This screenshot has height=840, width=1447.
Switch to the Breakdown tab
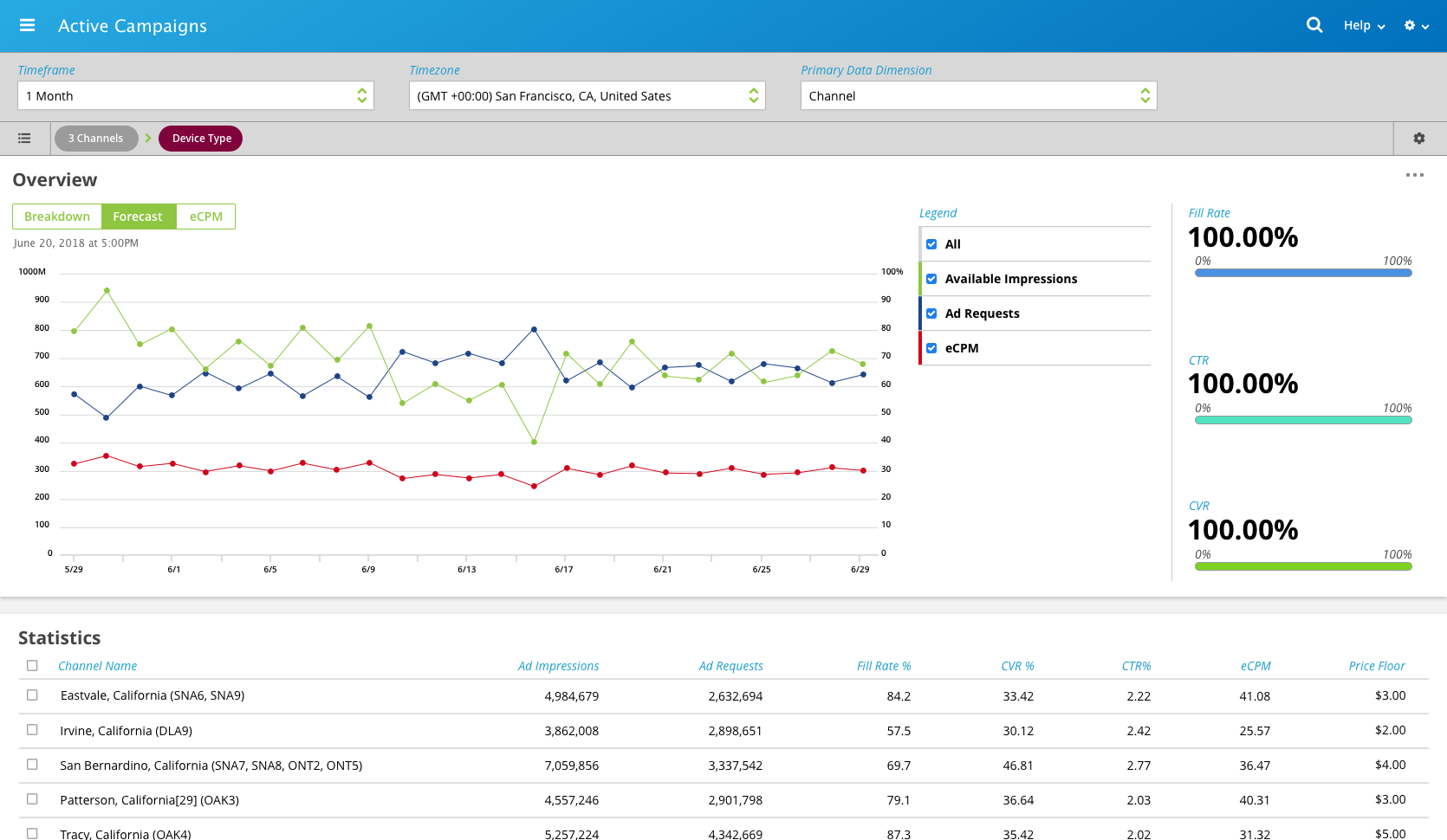point(57,216)
